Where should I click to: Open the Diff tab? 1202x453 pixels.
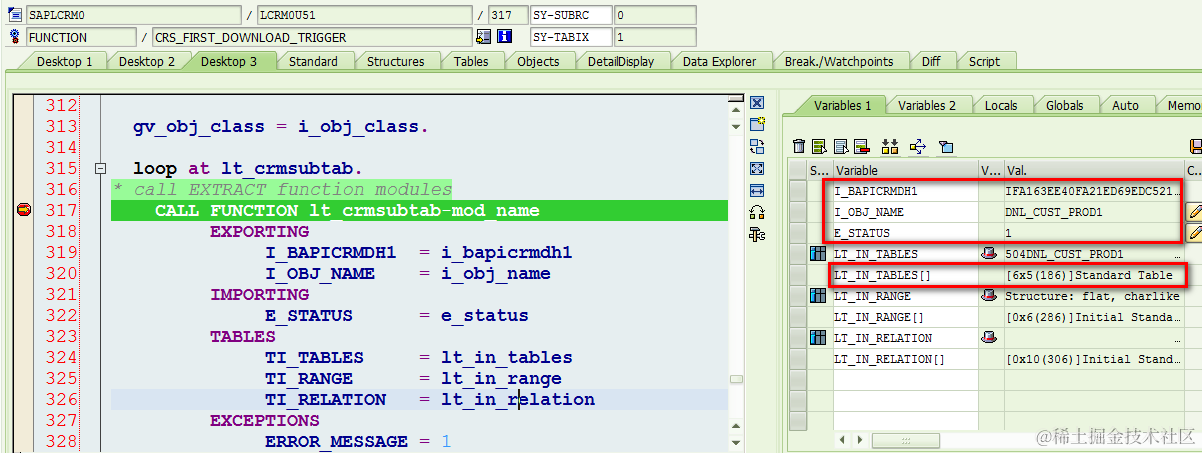tap(931, 61)
